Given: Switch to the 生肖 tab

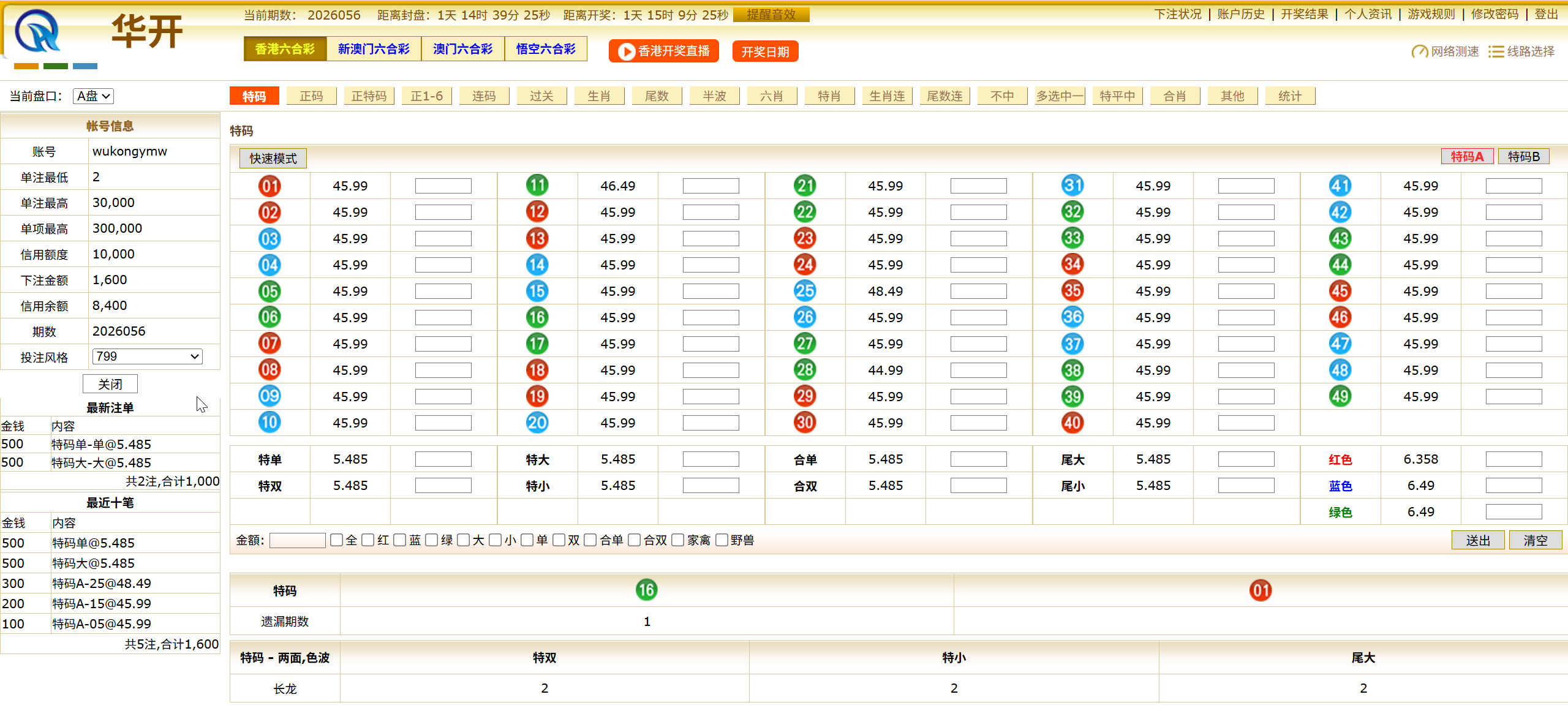Looking at the screenshot, I should [x=599, y=96].
